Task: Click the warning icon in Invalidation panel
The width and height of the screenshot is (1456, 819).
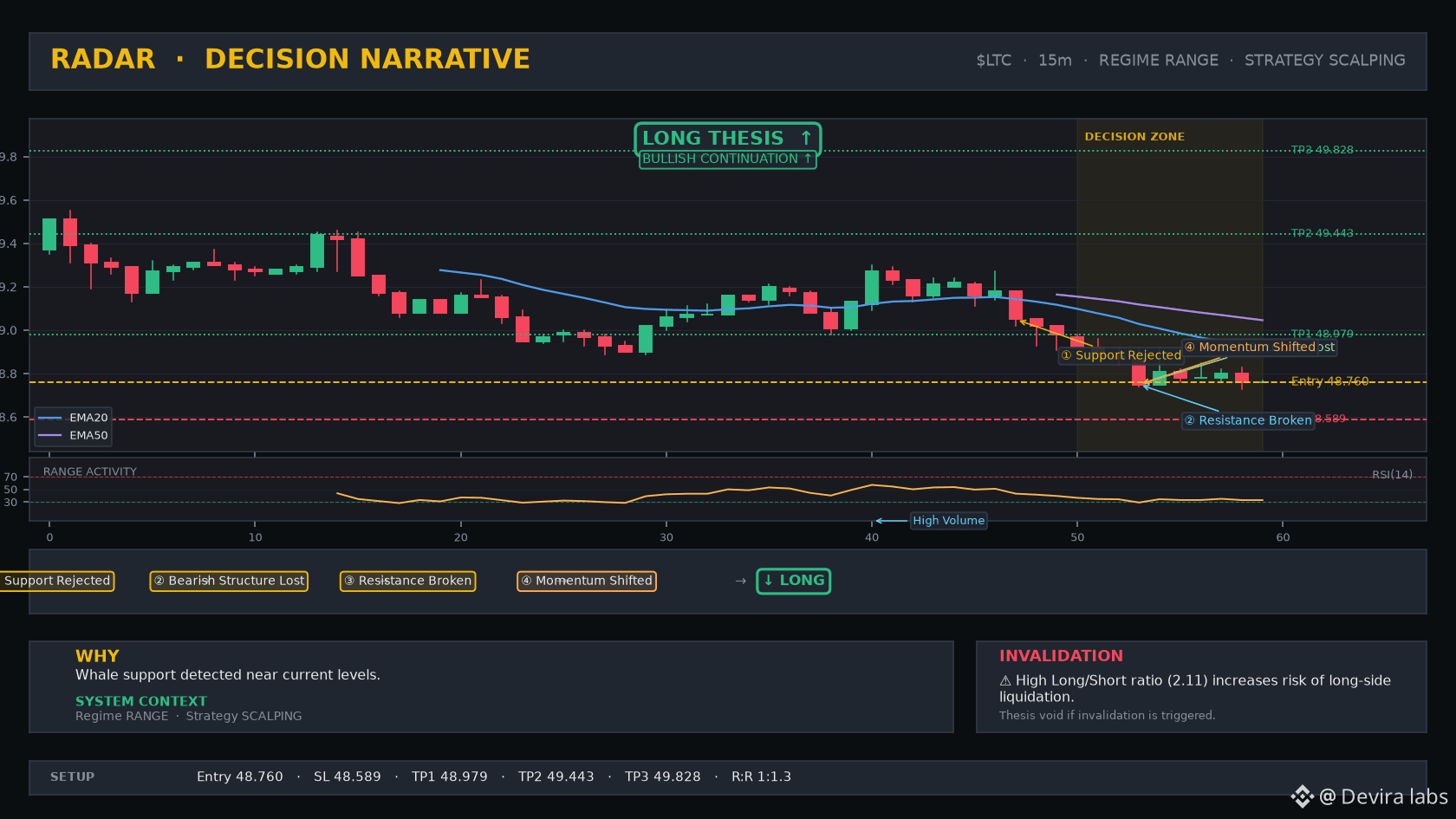Action: 1005,681
